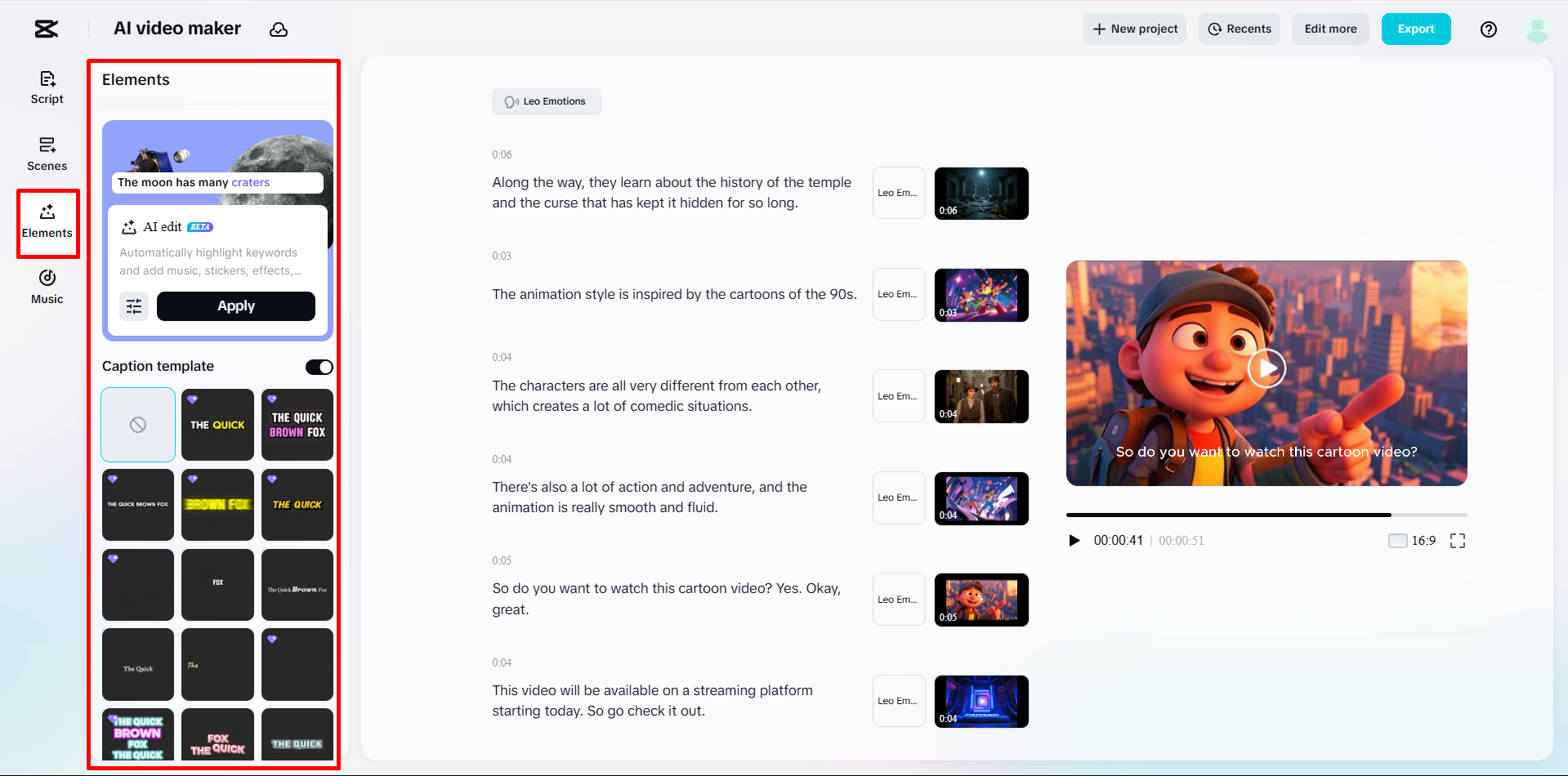Open the 0:05 cartoon boy scene thumbnail
The height and width of the screenshot is (776, 1568).
(x=981, y=600)
